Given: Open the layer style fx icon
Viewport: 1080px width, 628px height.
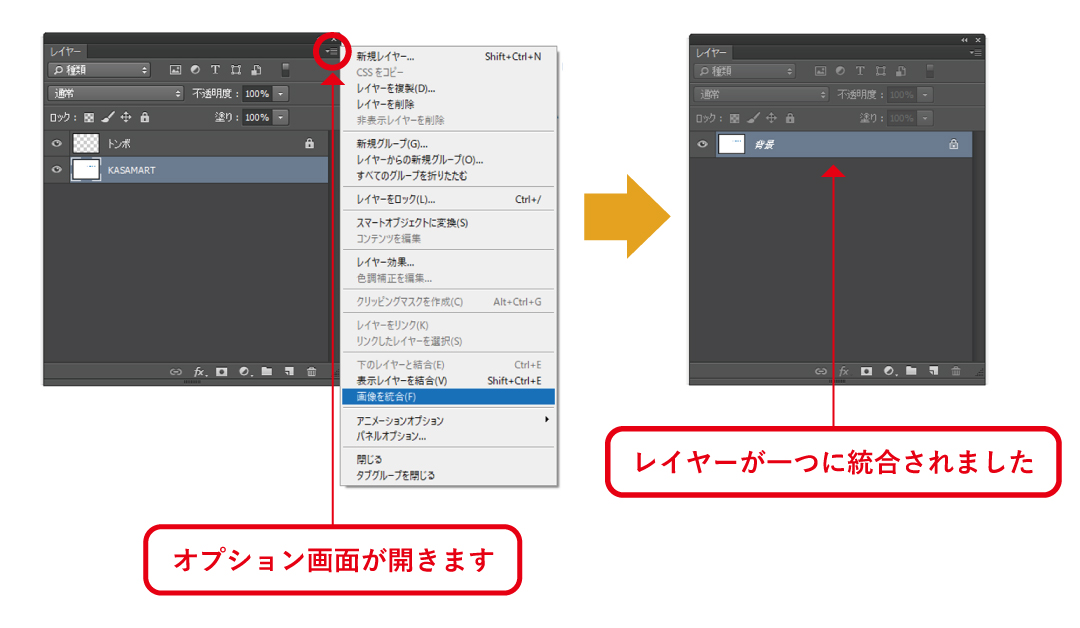Looking at the screenshot, I should [197, 371].
